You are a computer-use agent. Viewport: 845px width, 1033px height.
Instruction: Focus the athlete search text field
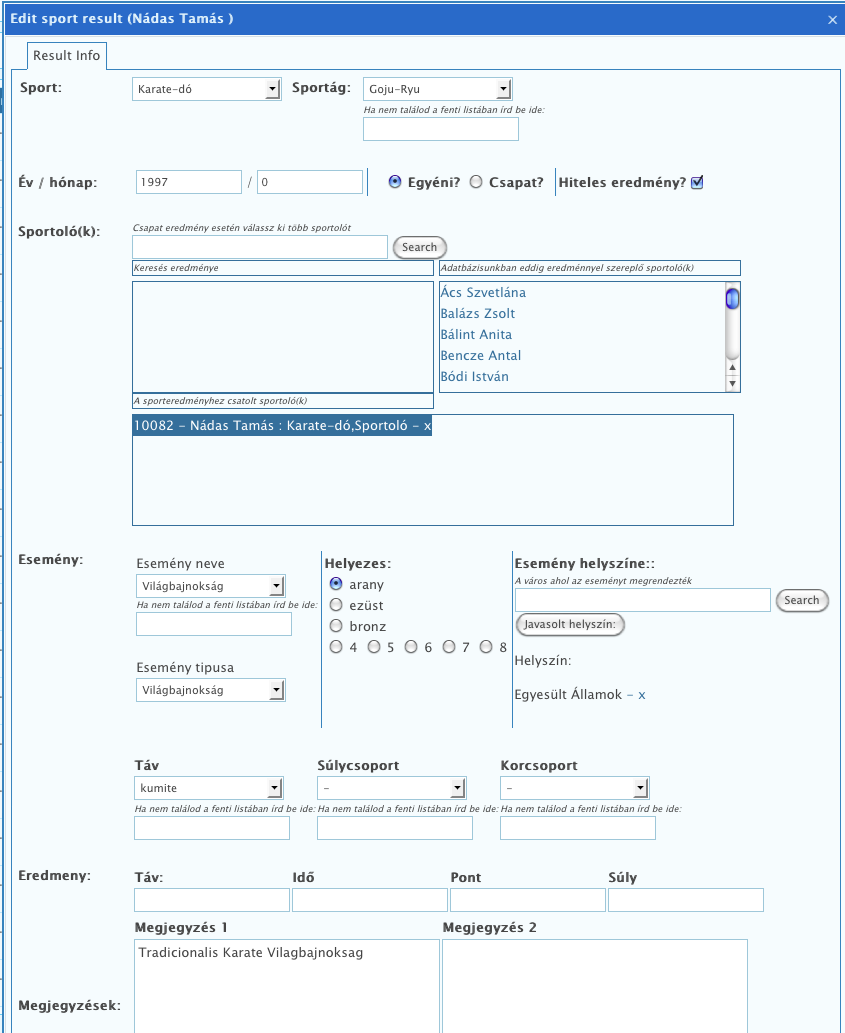coord(260,247)
